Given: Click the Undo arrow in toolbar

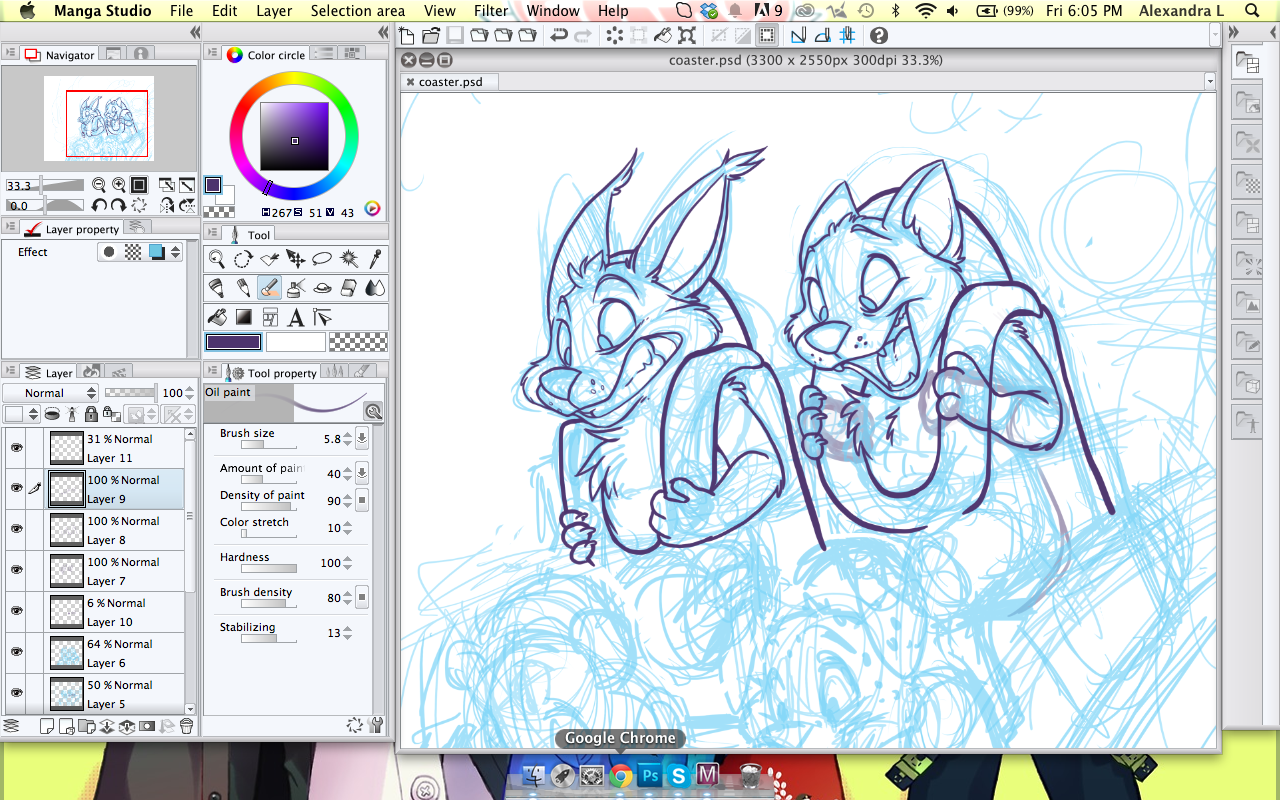Looking at the screenshot, I should click(559, 36).
